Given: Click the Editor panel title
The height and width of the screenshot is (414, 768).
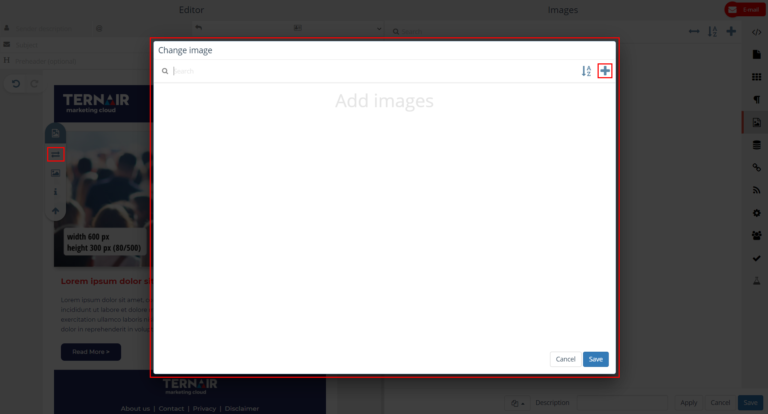Looking at the screenshot, I should click(x=192, y=10).
